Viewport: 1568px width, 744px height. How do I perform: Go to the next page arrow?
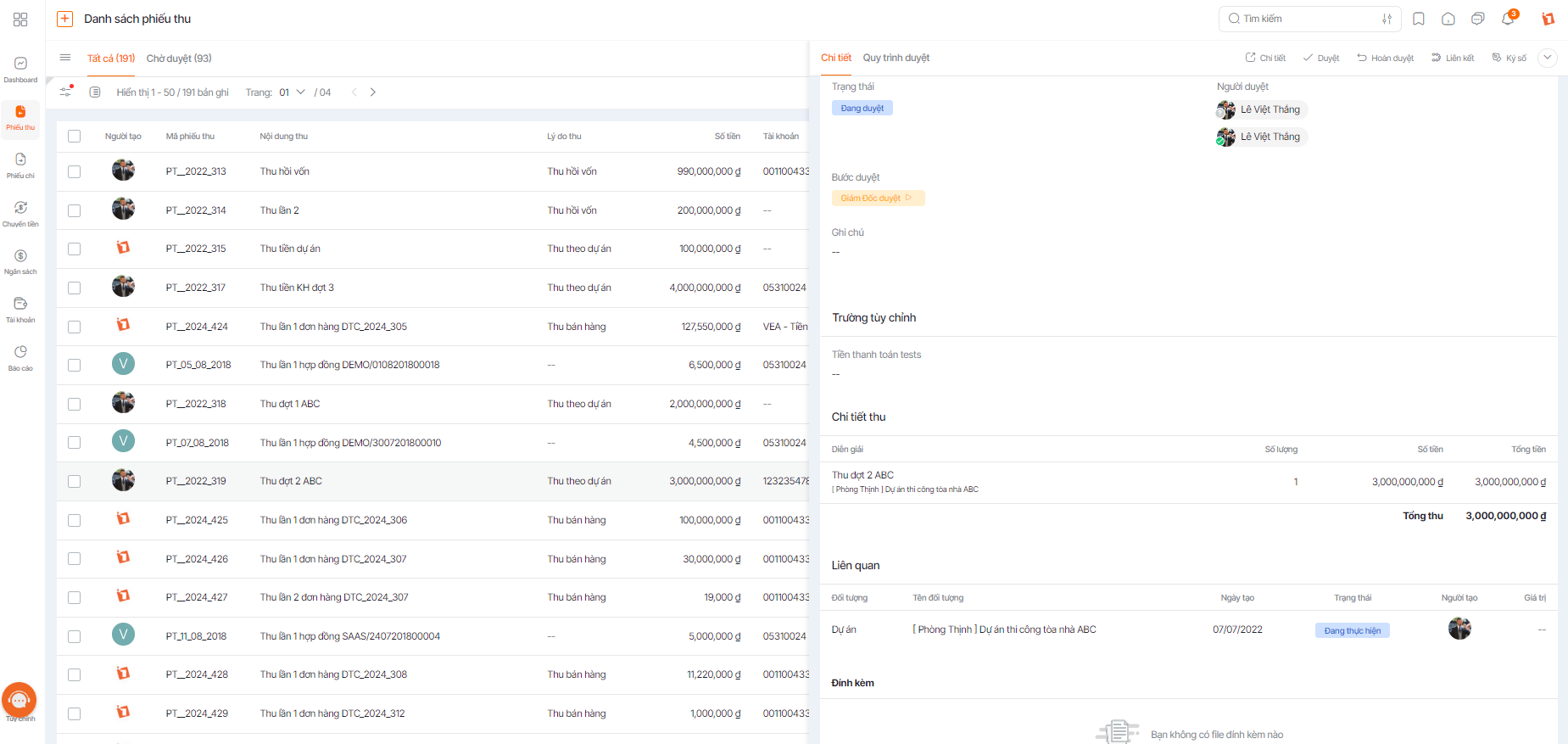(373, 92)
